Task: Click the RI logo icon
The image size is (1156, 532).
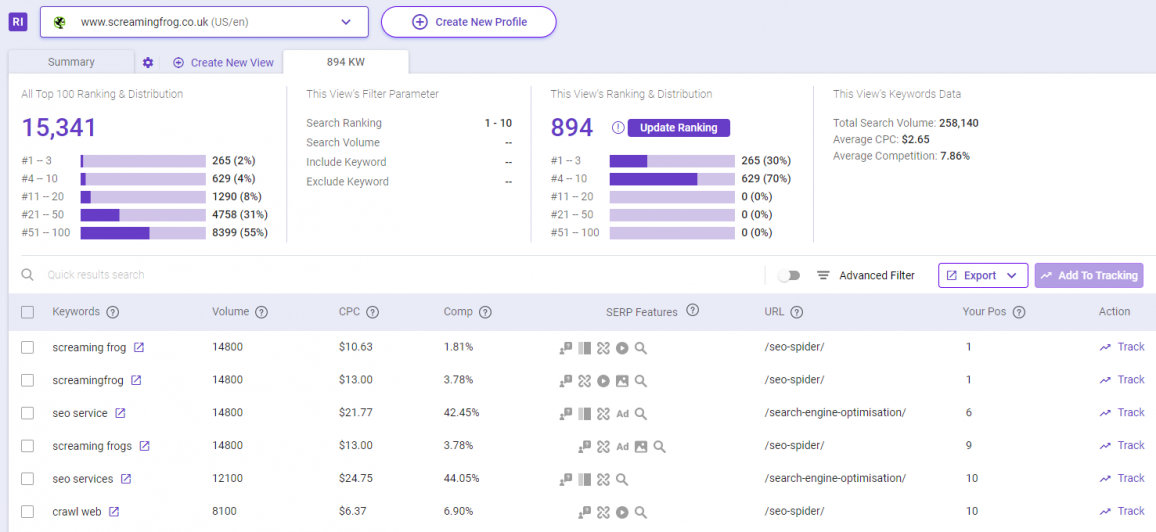Action: click(x=18, y=22)
